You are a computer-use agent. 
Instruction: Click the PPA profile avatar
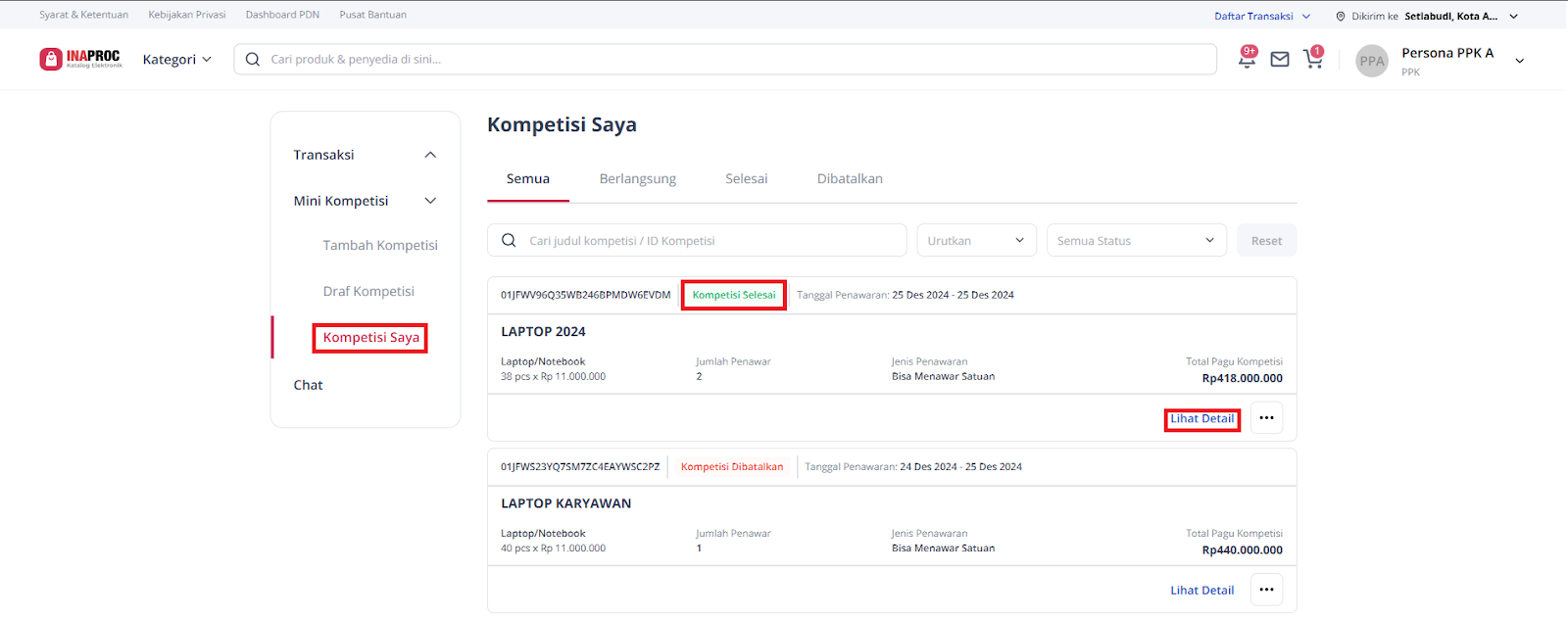click(1372, 61)
